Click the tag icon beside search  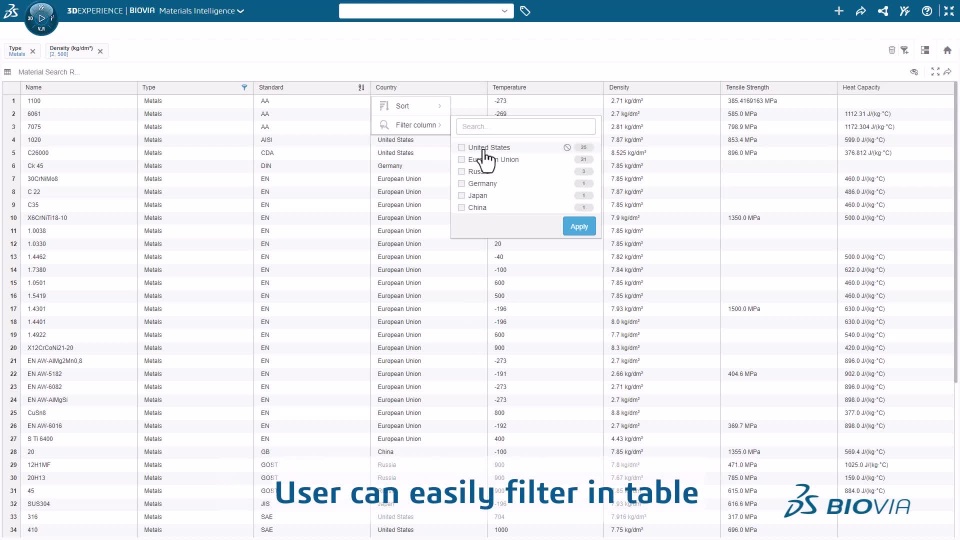coord(525,11)
